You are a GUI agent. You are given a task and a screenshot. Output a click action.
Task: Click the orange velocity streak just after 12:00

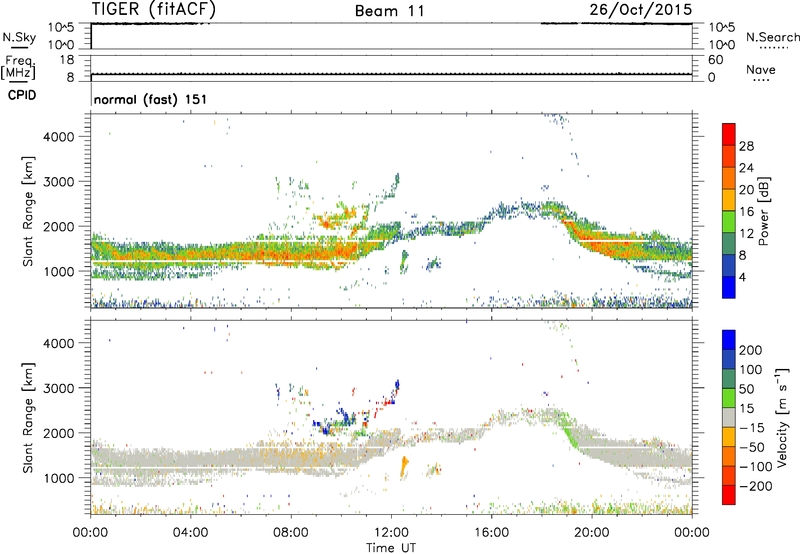(x=405, y=467)
